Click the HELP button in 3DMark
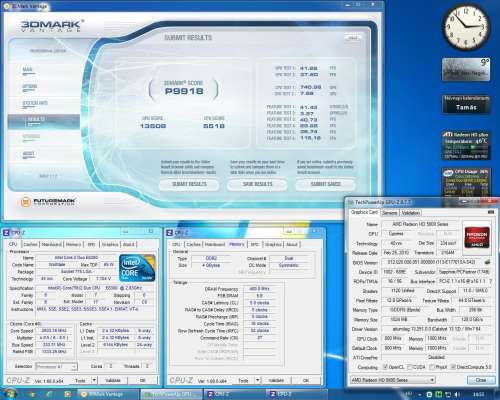500x400 pixels. [x=352, y=38]
